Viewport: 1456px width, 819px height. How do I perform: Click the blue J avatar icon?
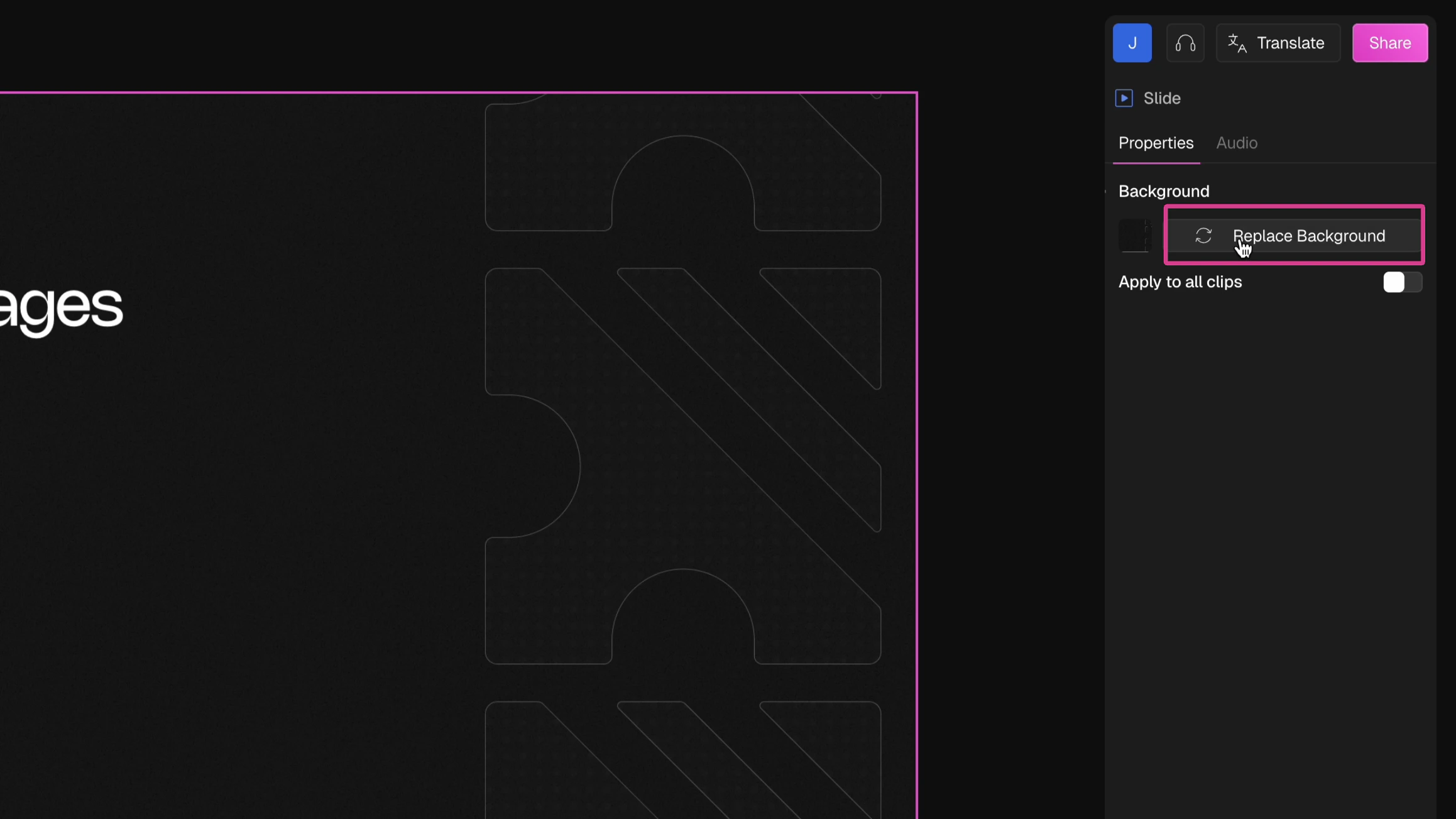(x=1132, y=43)
